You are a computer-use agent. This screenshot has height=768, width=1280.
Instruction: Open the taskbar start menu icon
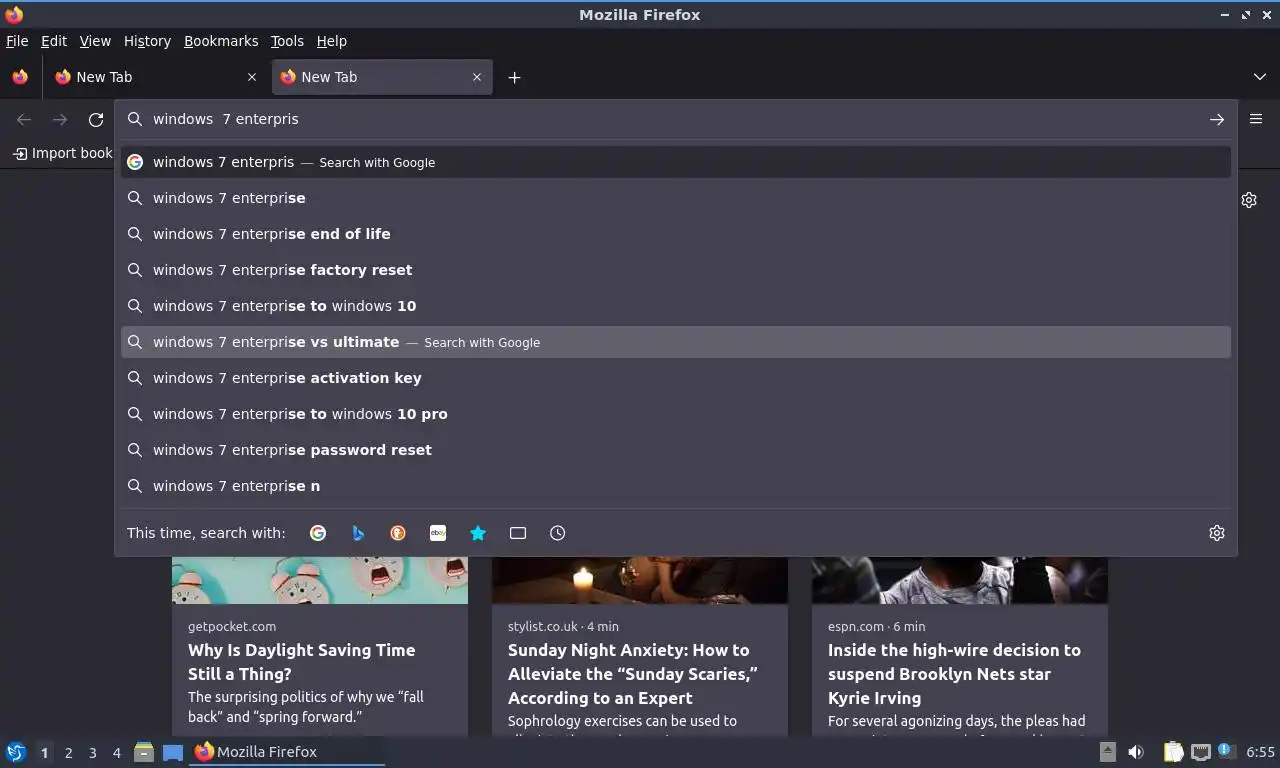click(x=16, y=752)
